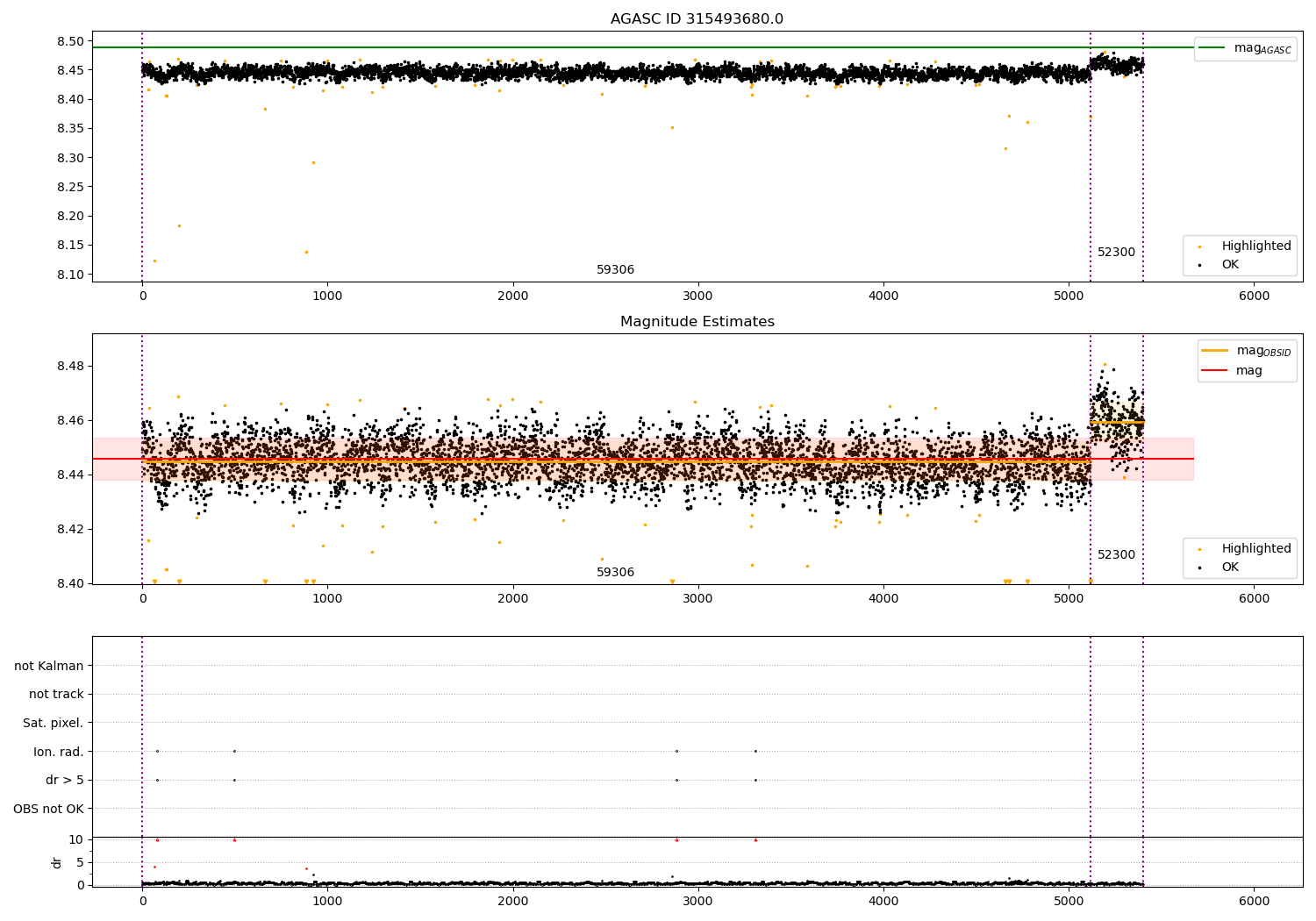The width and height of the screenshot is (1316, 921).
Task: Click the 8.20 y-axis tick label
Action: pos(71,216)
